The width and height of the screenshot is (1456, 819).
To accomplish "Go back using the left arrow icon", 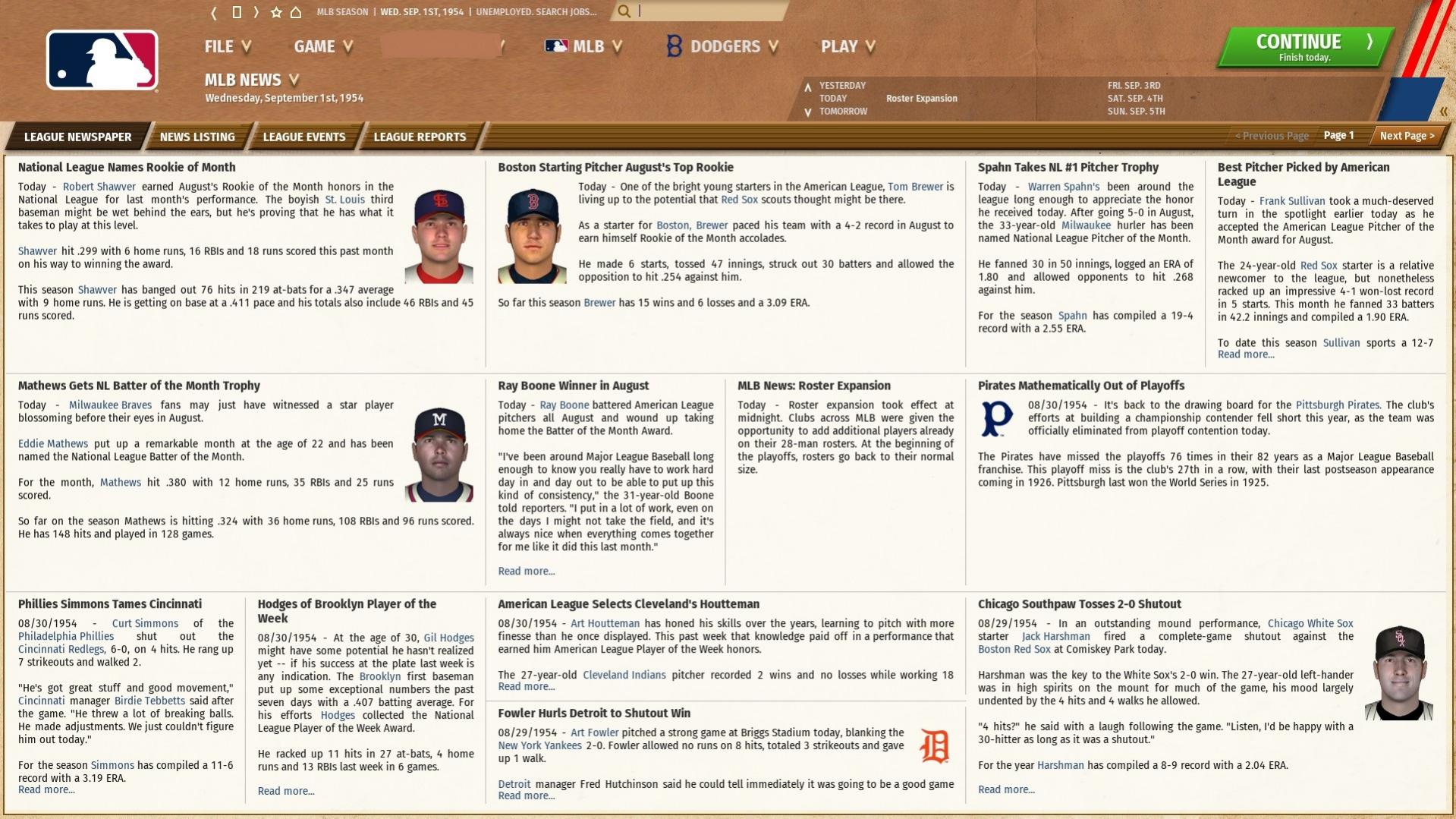I will point(214,12).
